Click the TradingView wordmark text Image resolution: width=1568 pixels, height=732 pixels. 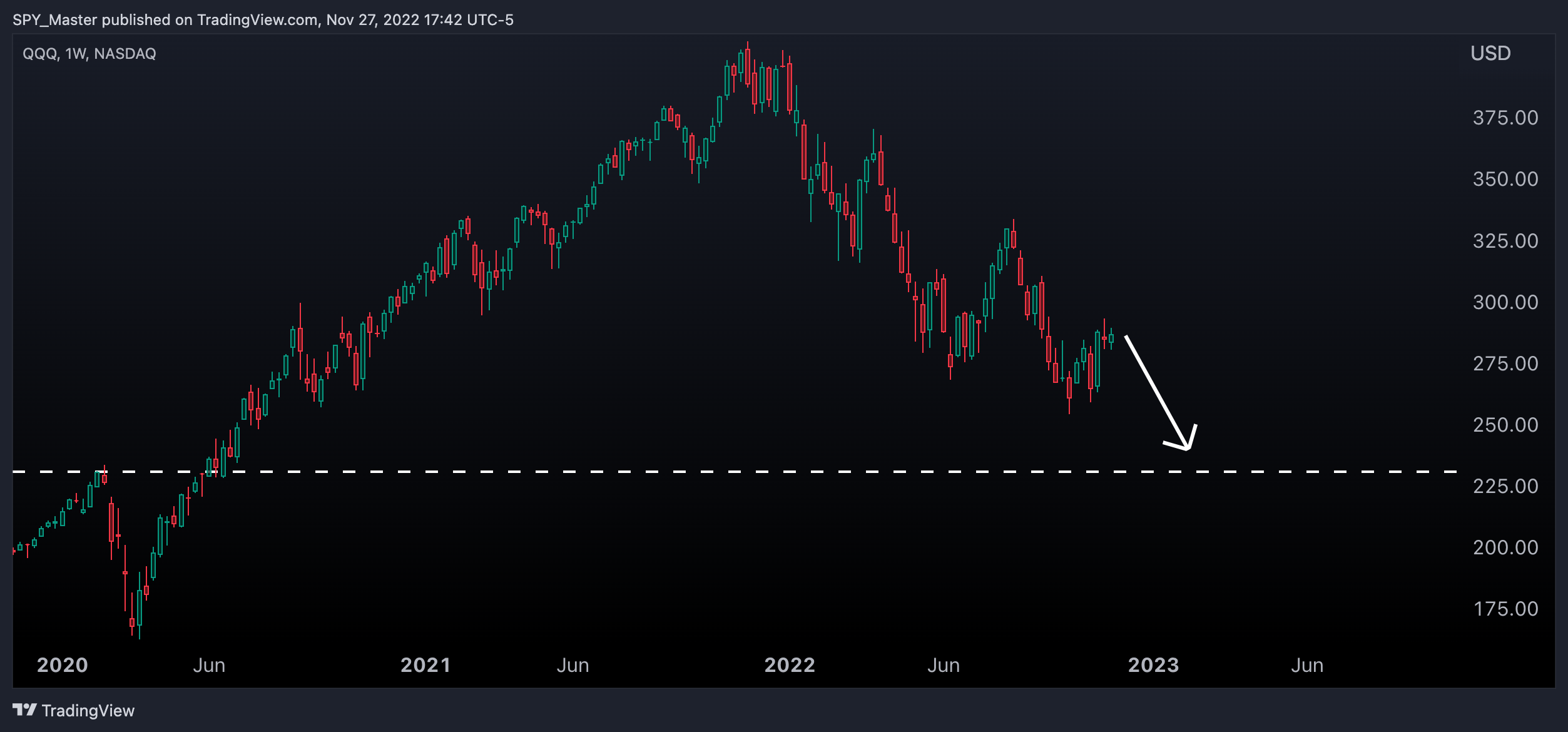coord(88,711)
